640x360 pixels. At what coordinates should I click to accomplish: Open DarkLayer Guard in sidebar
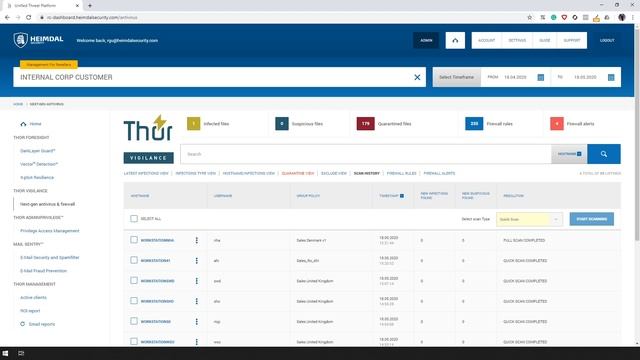[x=38, y=151]
